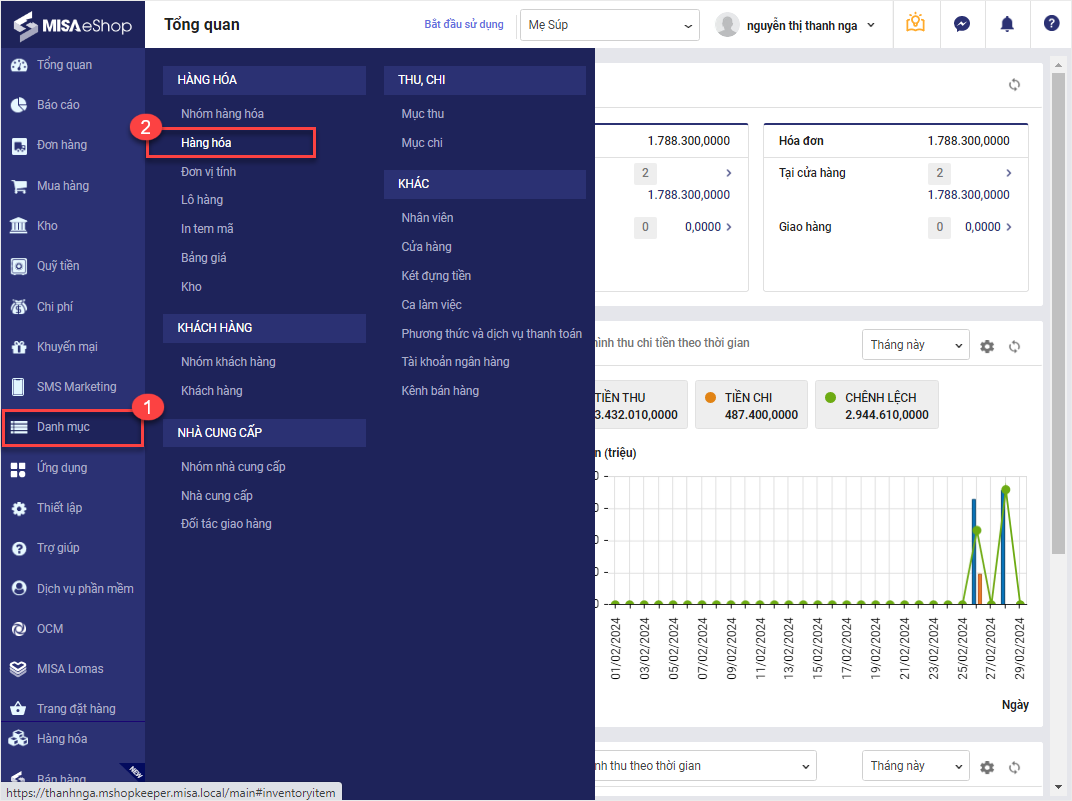Click the Dịch vụ phần mềm icon
1072x801 pixels.
click(x=19, y=588)
